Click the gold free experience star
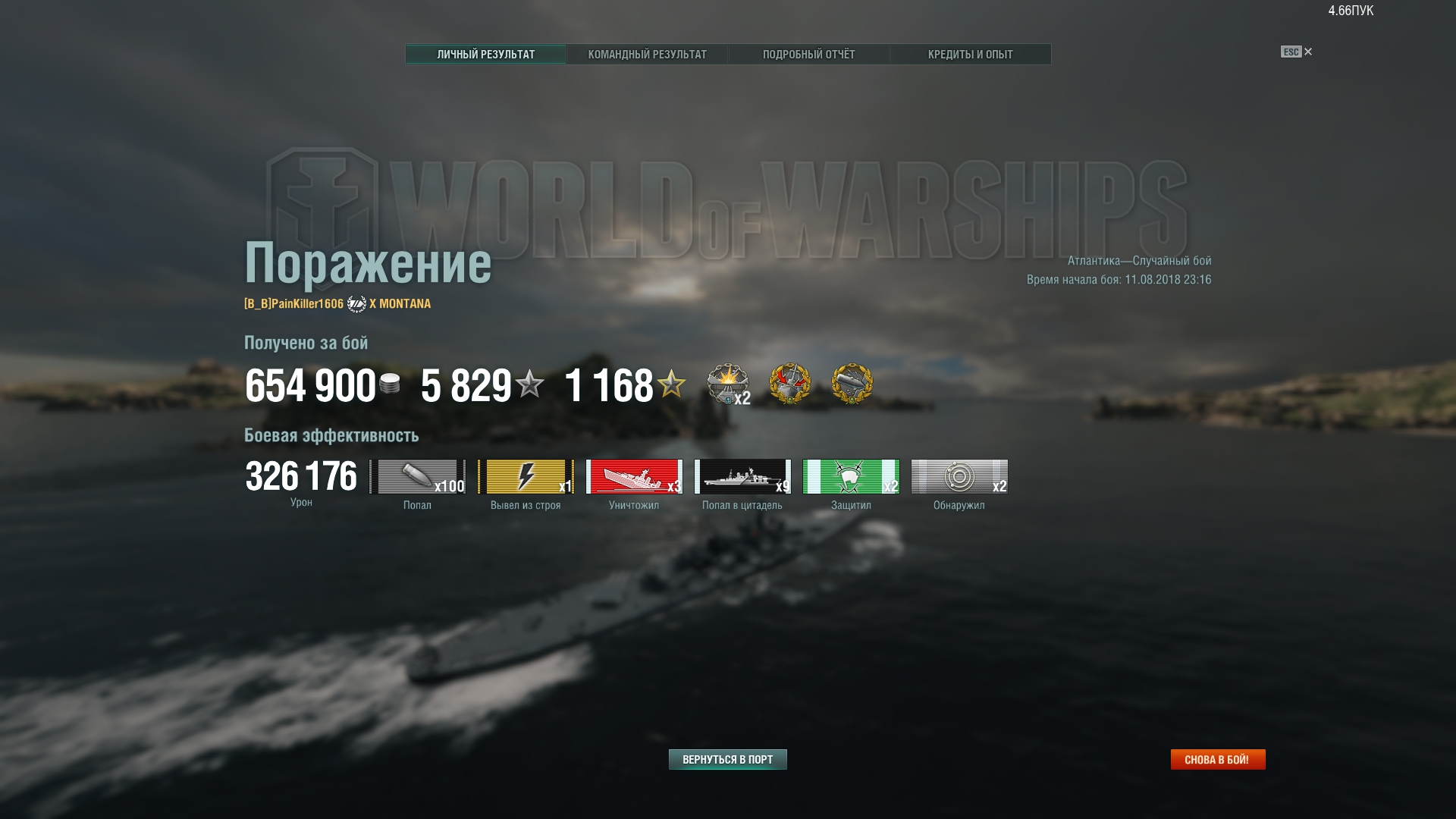Image resolution: width=1456 pixels, height=819 pixels. 671,384
